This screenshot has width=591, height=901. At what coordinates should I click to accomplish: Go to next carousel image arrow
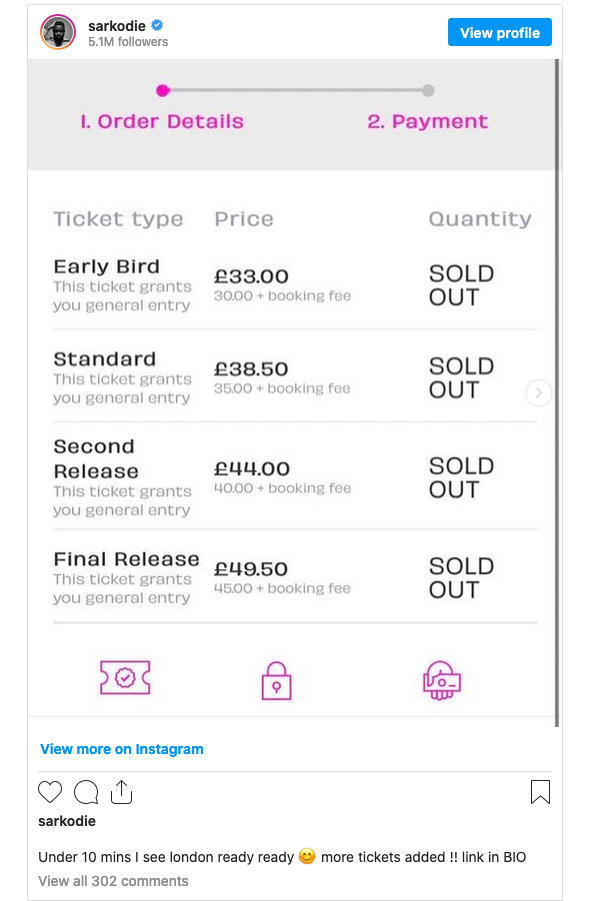tap(538, 393)
